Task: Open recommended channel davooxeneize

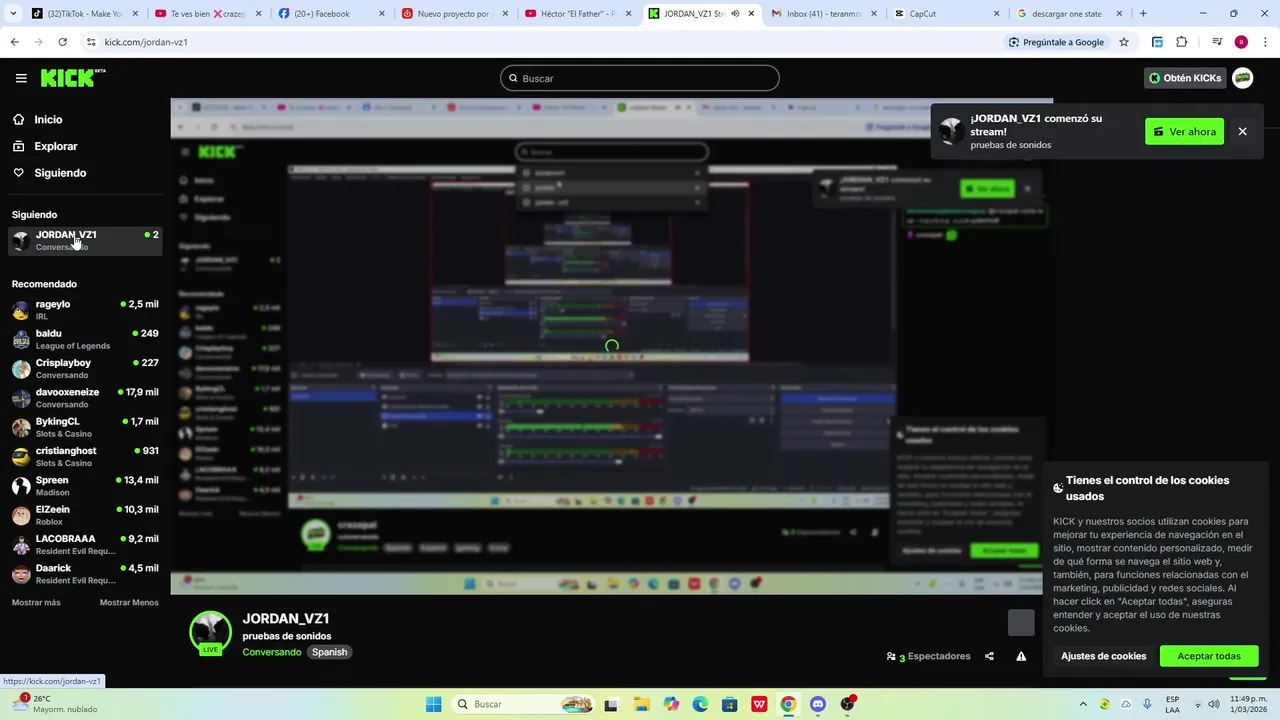Action: pyautogui.click(x=85, y=398)
